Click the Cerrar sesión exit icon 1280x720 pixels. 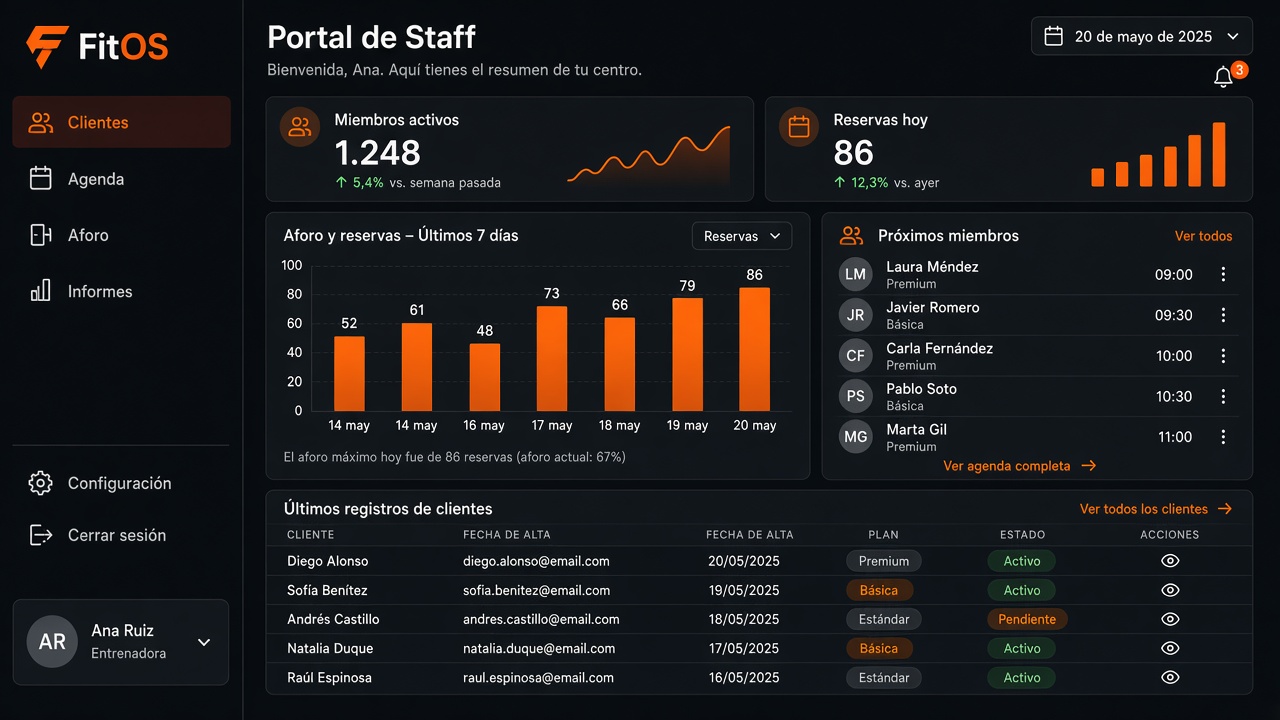point(40,535)
